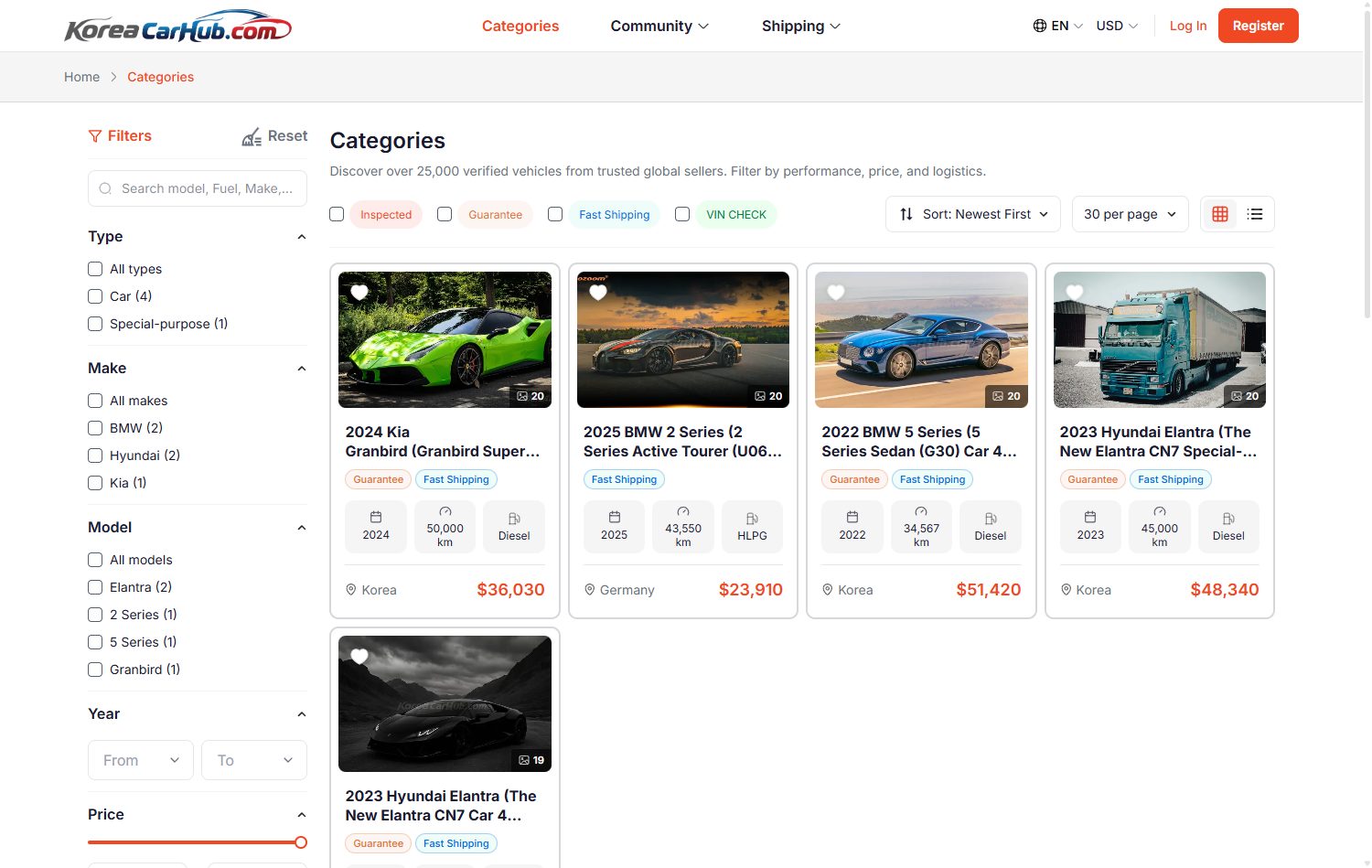Click the KoreaCarHub.com logo
The height and width of the screenshot is (868, 1372).
pos(177,27)
